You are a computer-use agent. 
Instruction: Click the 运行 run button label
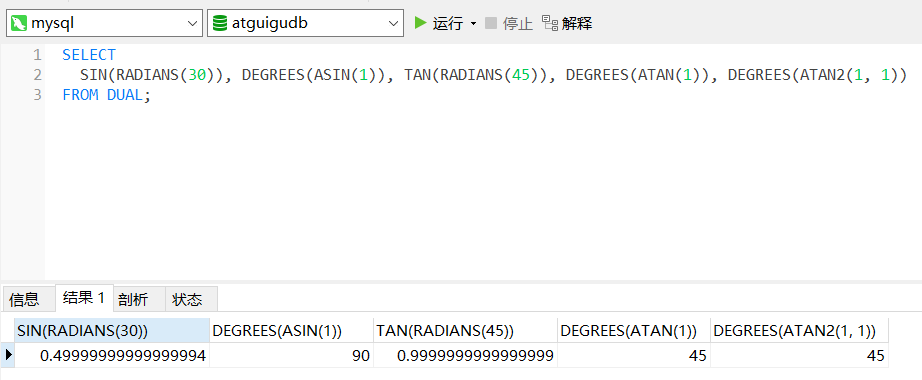coord(447,24)
